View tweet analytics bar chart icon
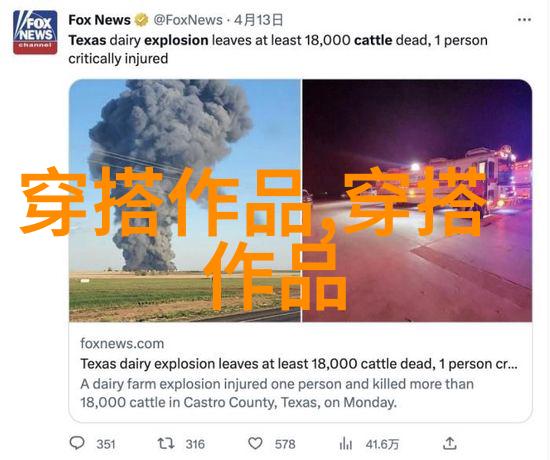The width and height of the screenshot is (550, 460). (346, 444)
